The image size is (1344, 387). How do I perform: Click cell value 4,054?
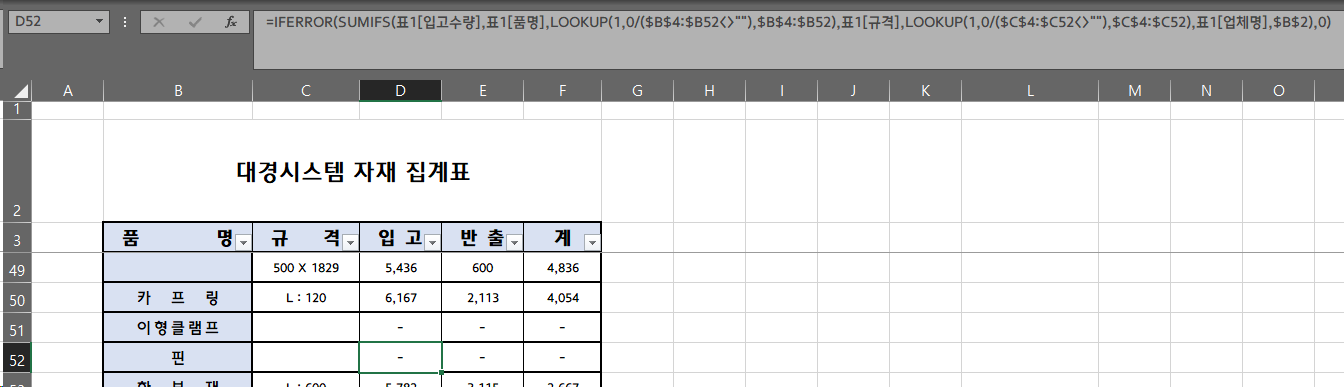(x=562, y=298)
